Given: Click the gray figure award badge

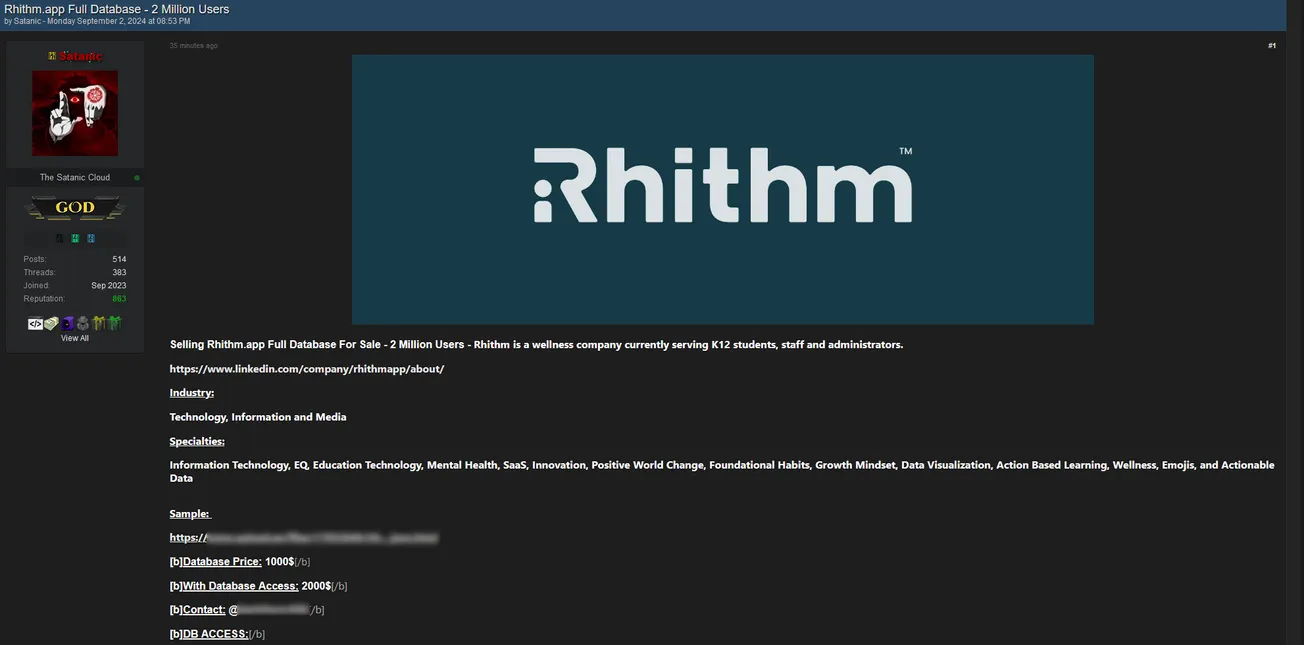Looking at the screenshot, I should [x=83, y=324].
